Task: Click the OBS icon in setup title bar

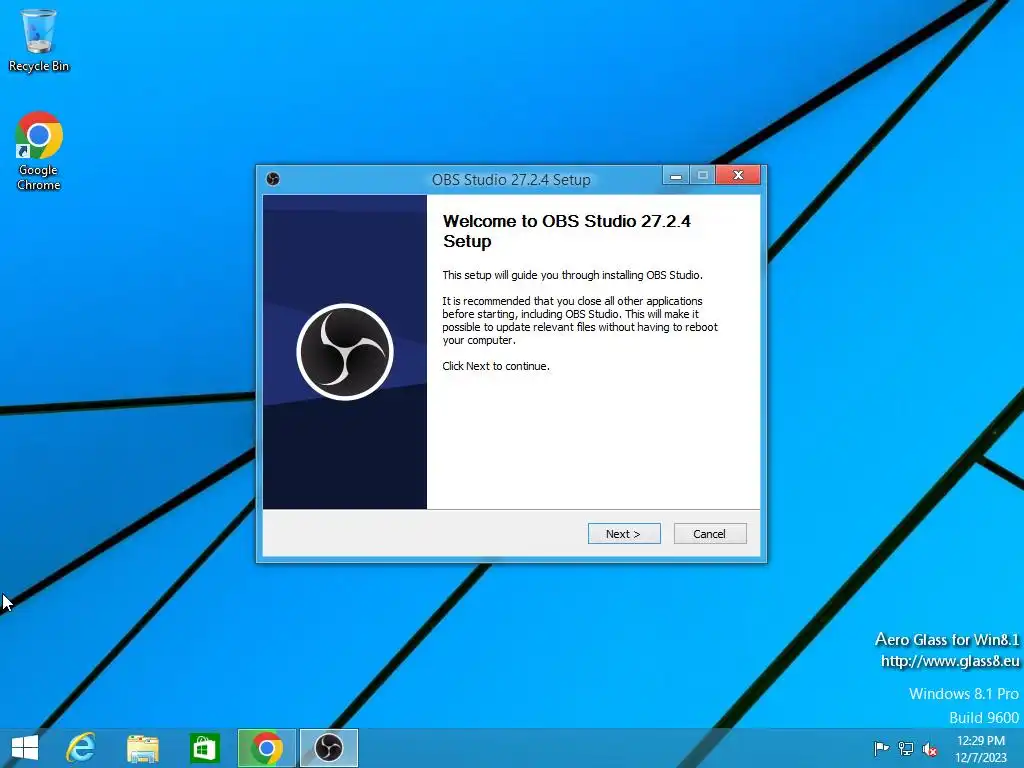Action: coord(273,179)
